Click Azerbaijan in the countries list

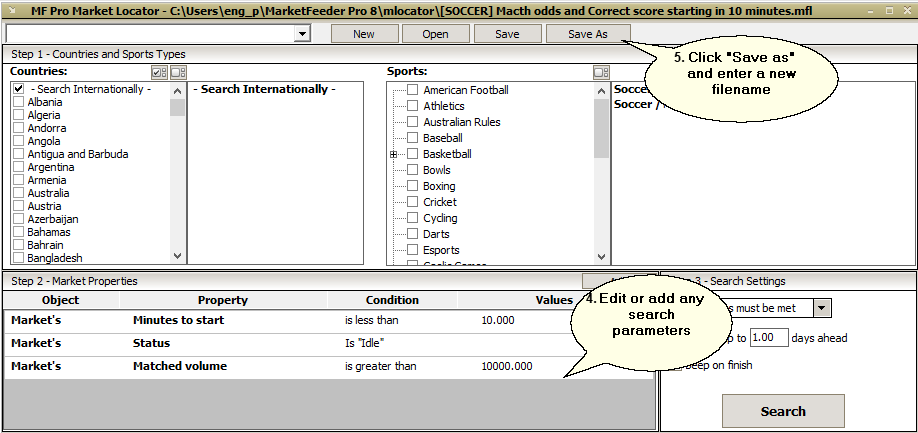53,219
